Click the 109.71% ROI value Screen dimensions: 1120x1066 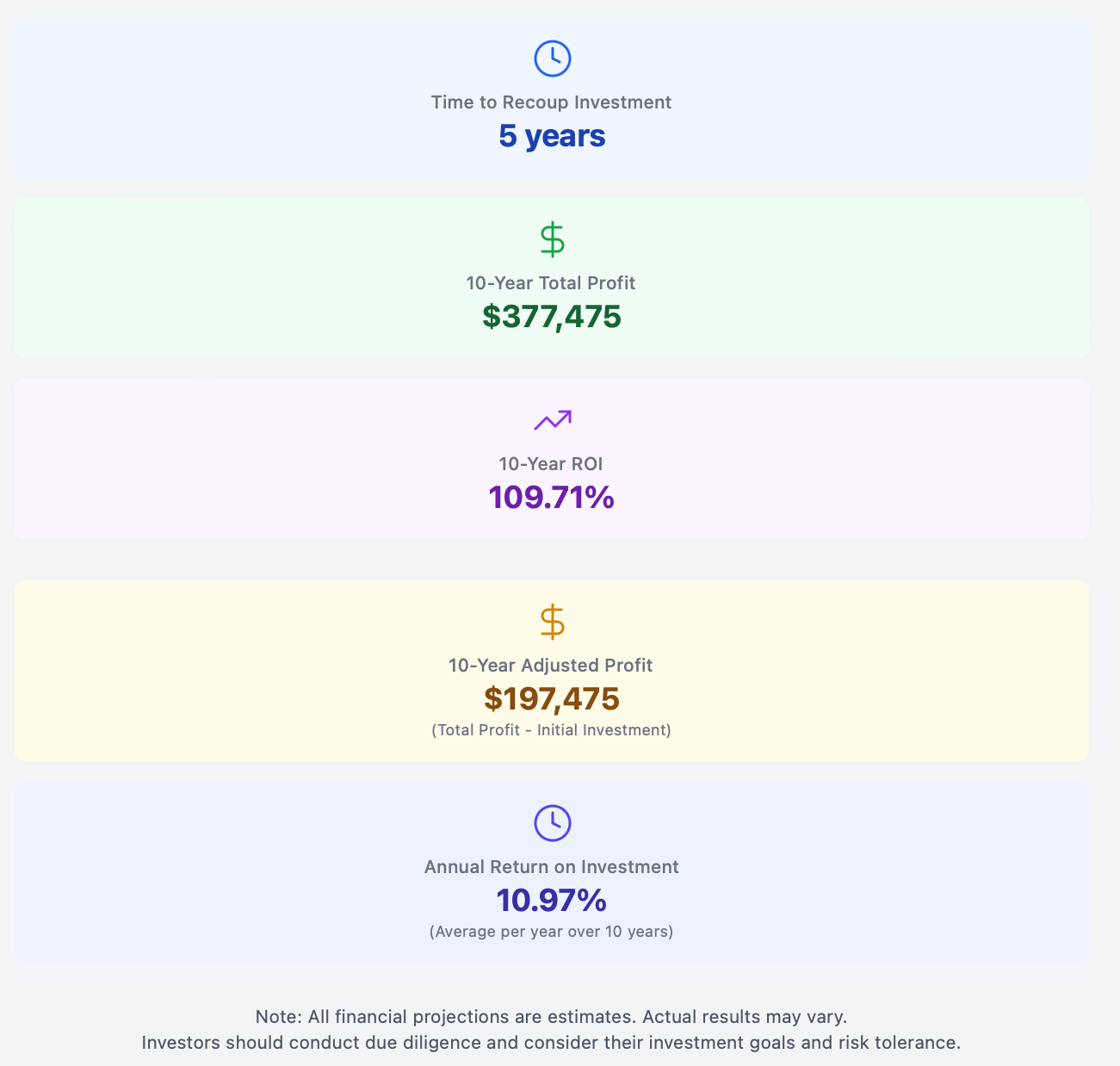tap(552, 498)
